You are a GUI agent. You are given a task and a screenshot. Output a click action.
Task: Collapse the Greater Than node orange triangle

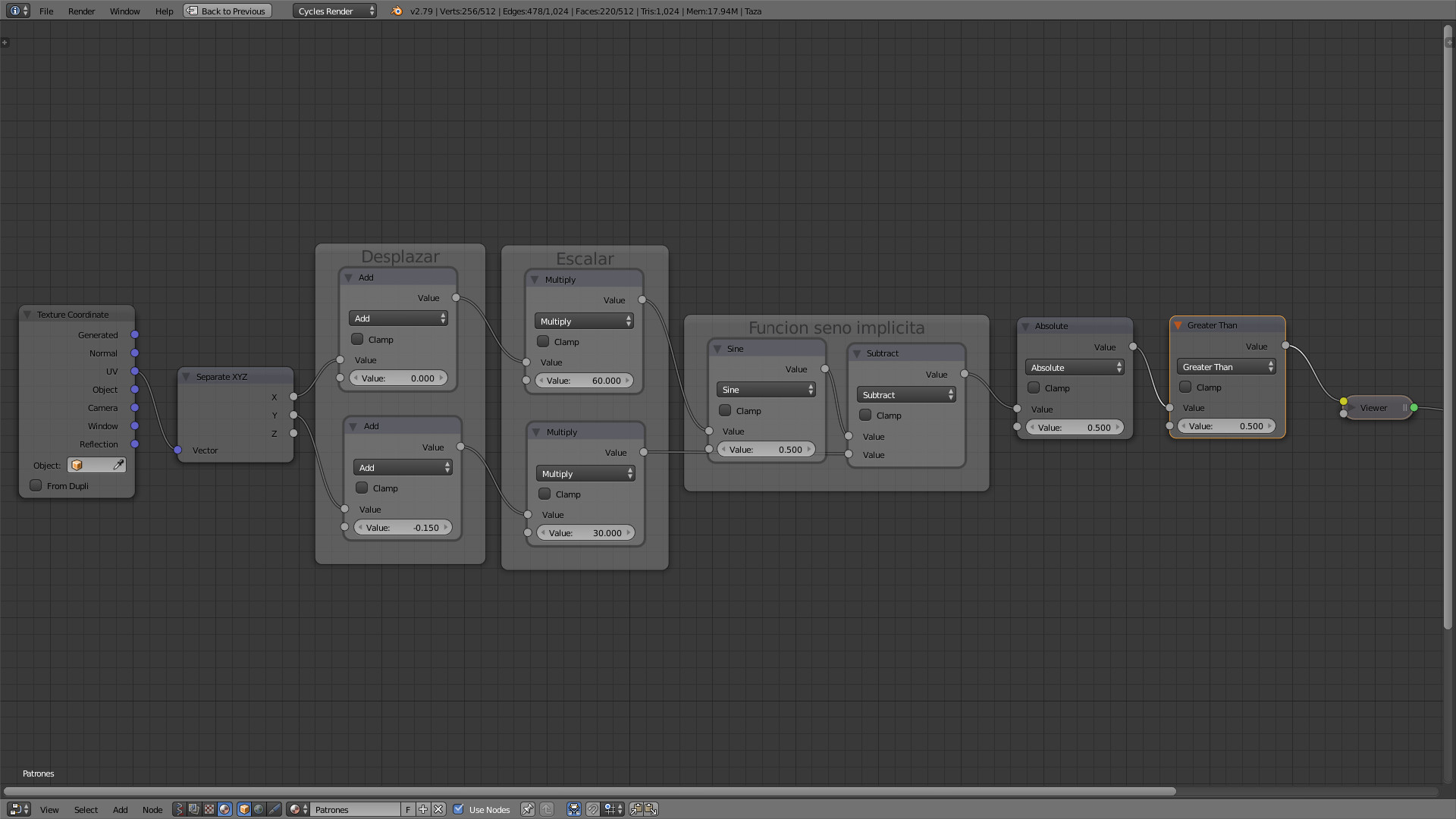(1178, 325)
